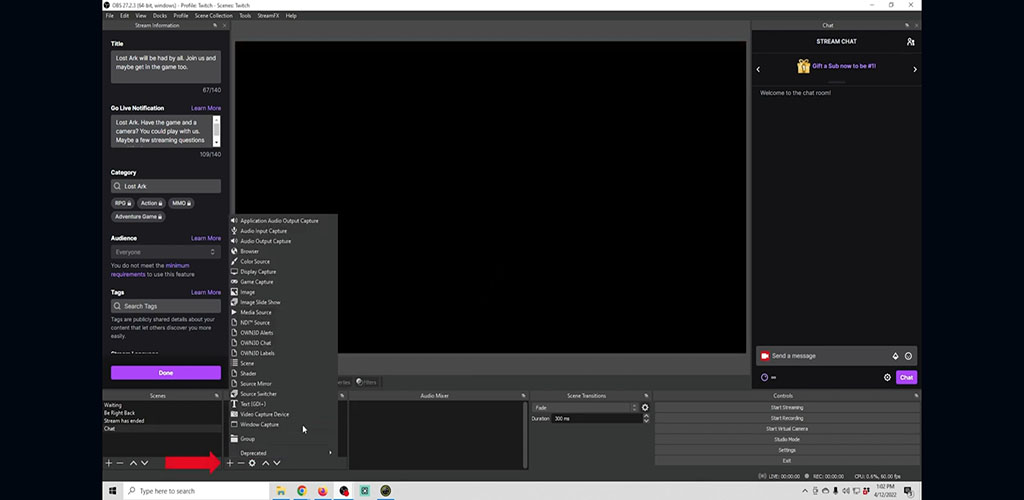1024x500 pixels.
Task: Open source properties gear icon
Action: click(x=252, y=463)
